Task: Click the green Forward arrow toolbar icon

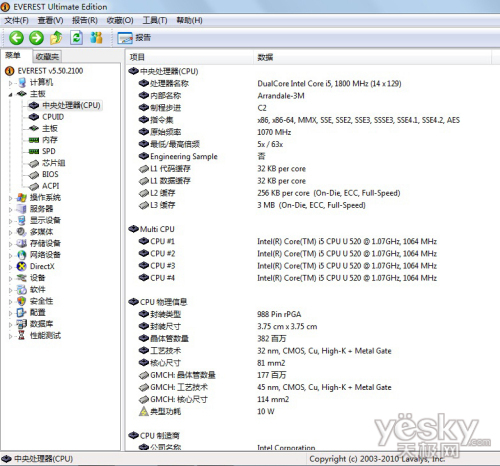Action: point(36,38)
